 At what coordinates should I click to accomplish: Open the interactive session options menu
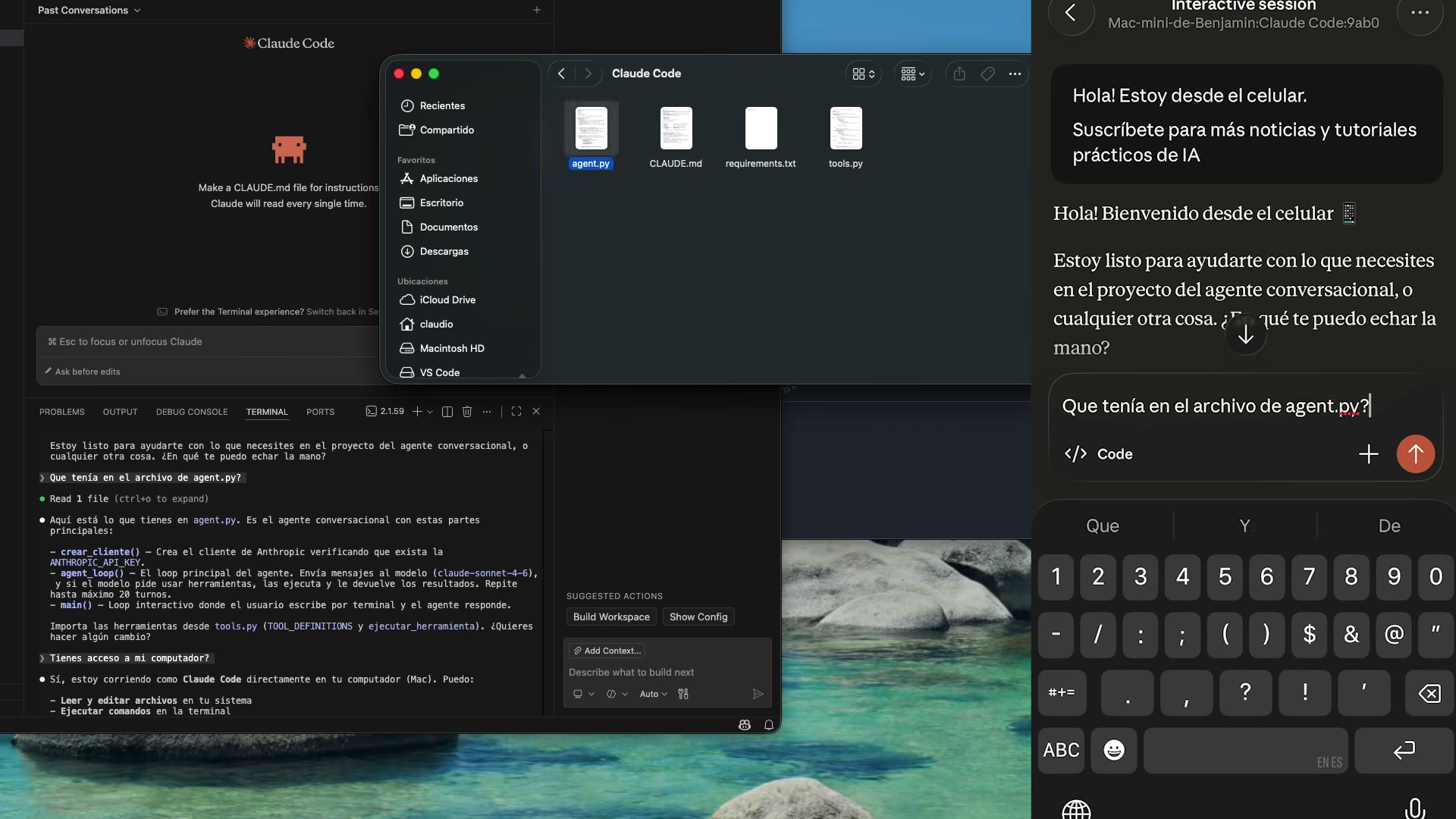1420,12
